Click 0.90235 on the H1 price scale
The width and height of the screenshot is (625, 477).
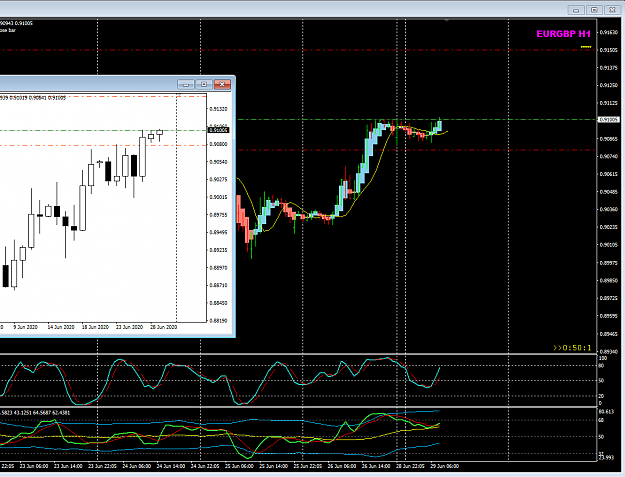coord(609,227)
